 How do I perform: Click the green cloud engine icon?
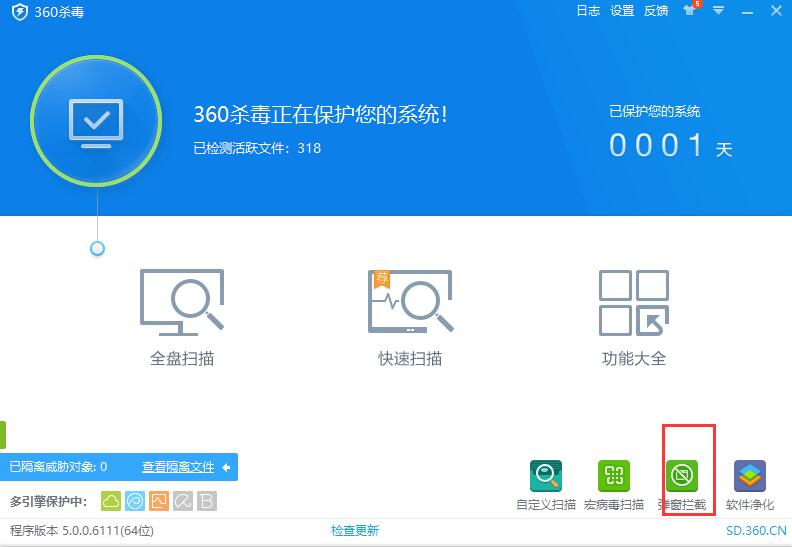pos(111,501)
